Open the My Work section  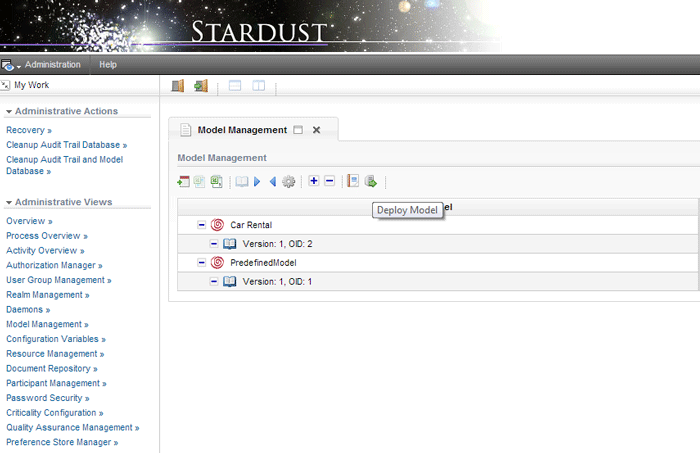[x=31, y=85]
